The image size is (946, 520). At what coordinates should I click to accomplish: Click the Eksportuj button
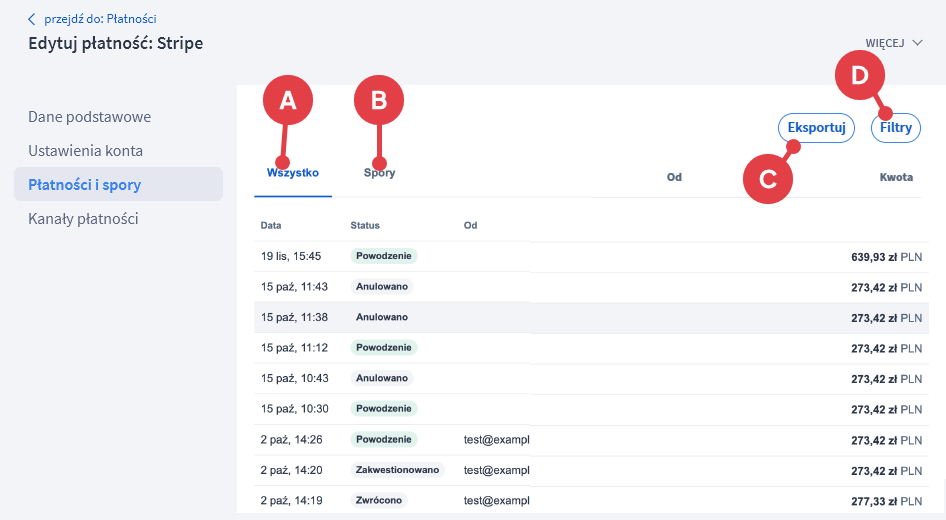click(816, 128)
